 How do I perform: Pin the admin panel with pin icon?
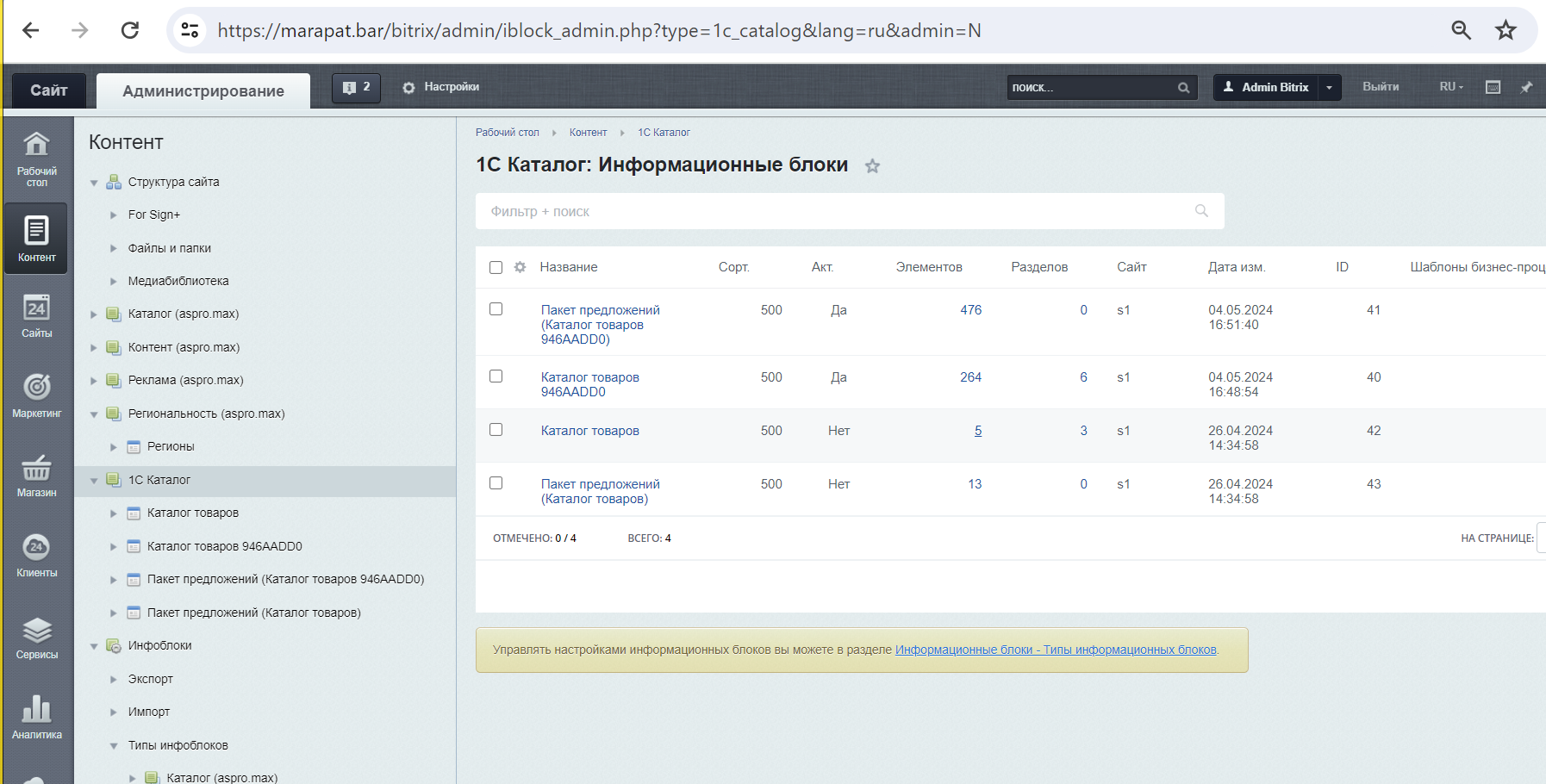pos(1526,87)
